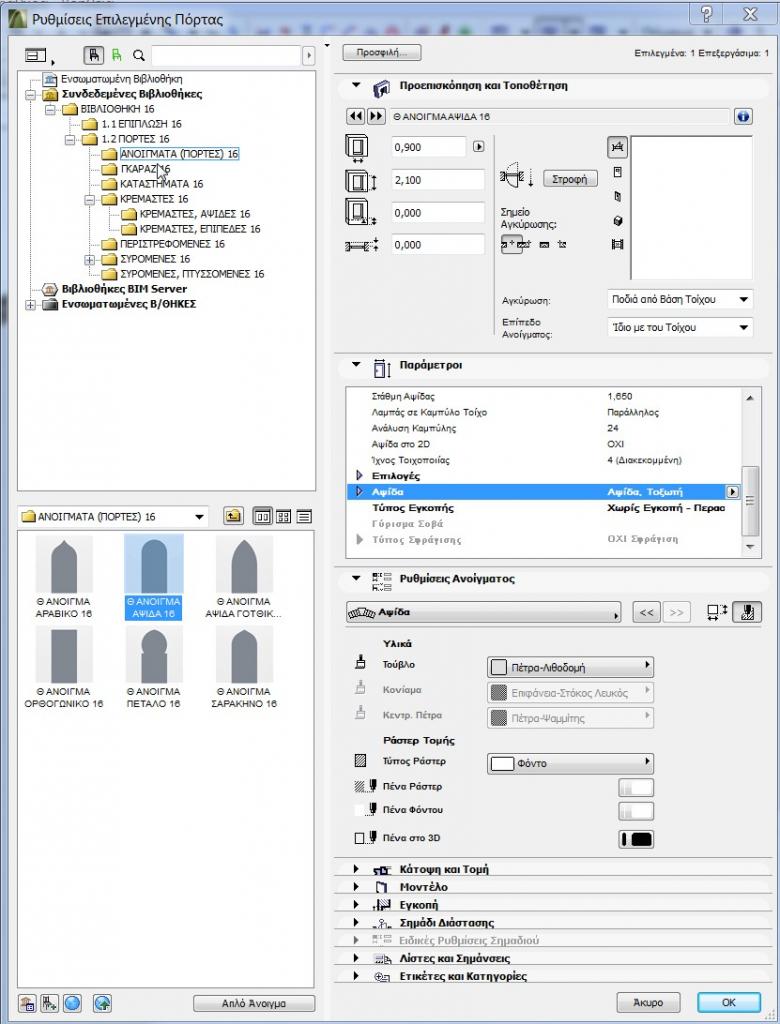The width and height of the screenshot is (780, 1024).
Task: Select the 3D preview cube icon
Action: 617,221
